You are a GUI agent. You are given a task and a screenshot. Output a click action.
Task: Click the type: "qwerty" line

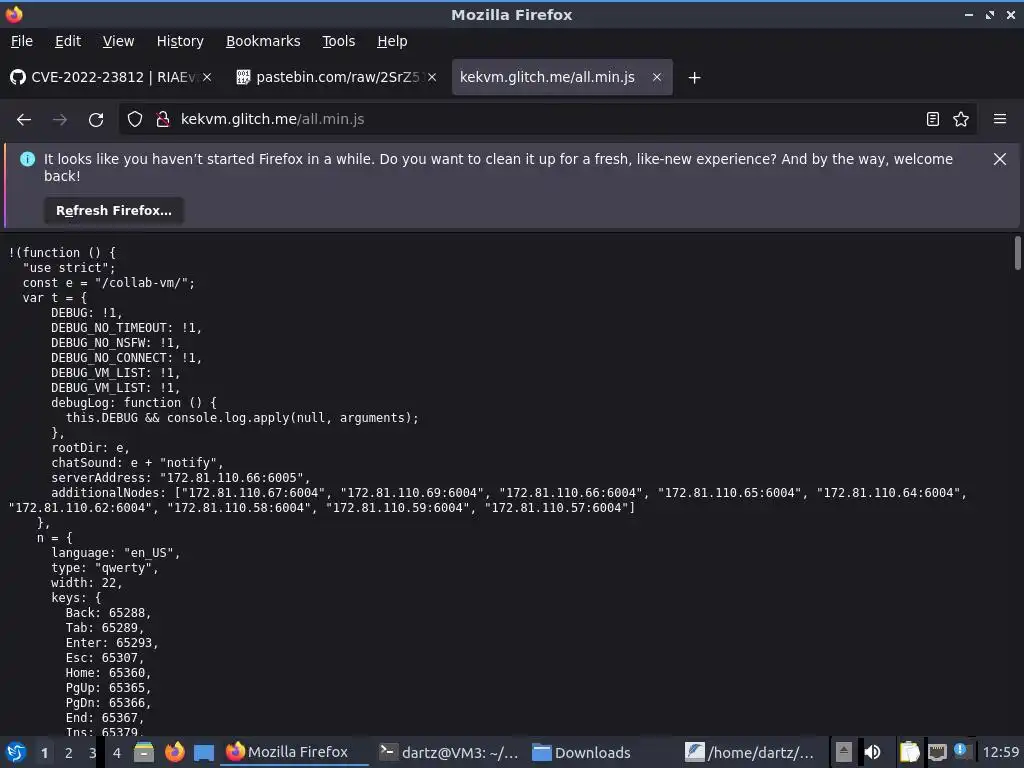coord(105,568)
